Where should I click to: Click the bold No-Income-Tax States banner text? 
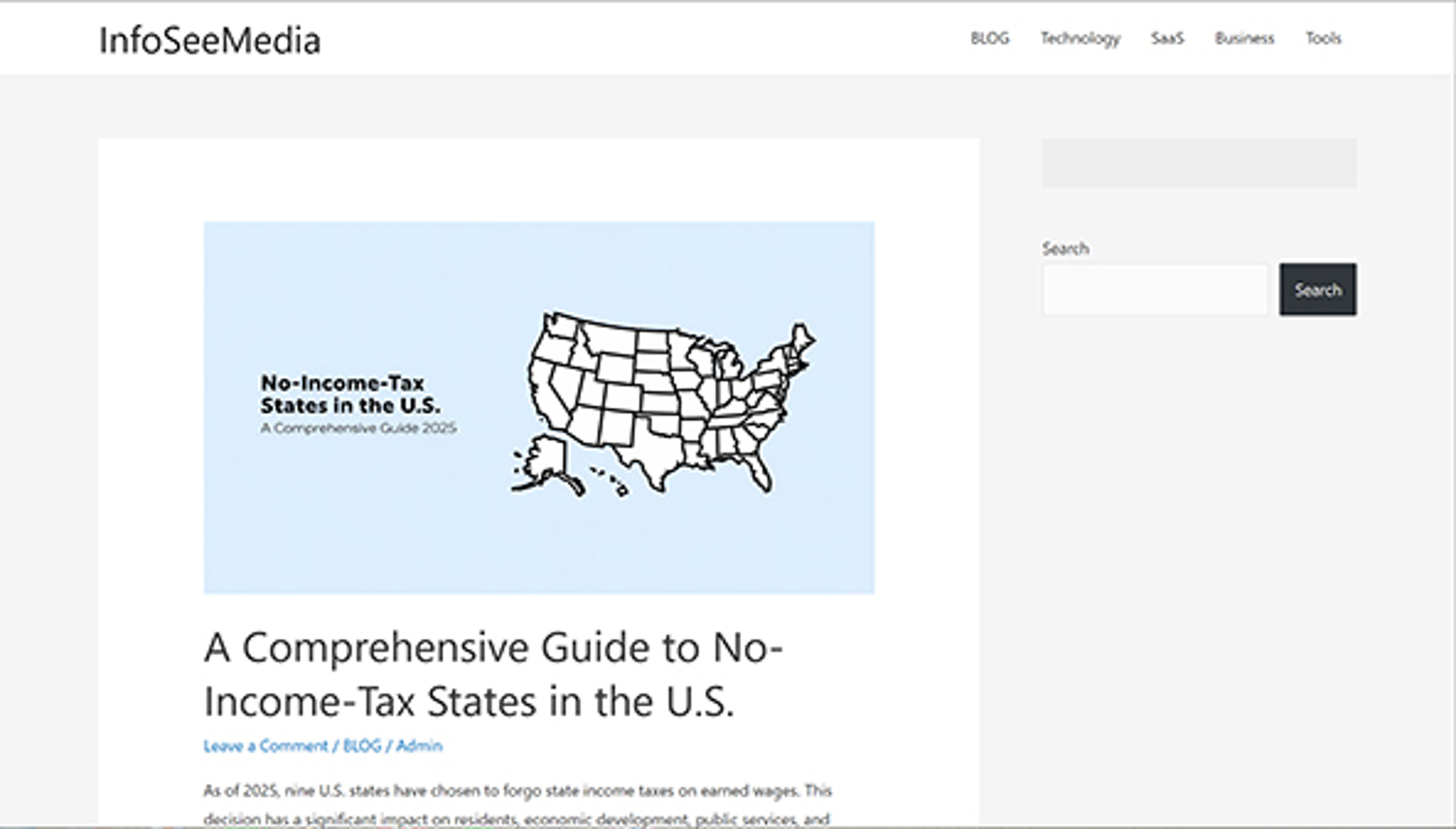click(350, 394)
